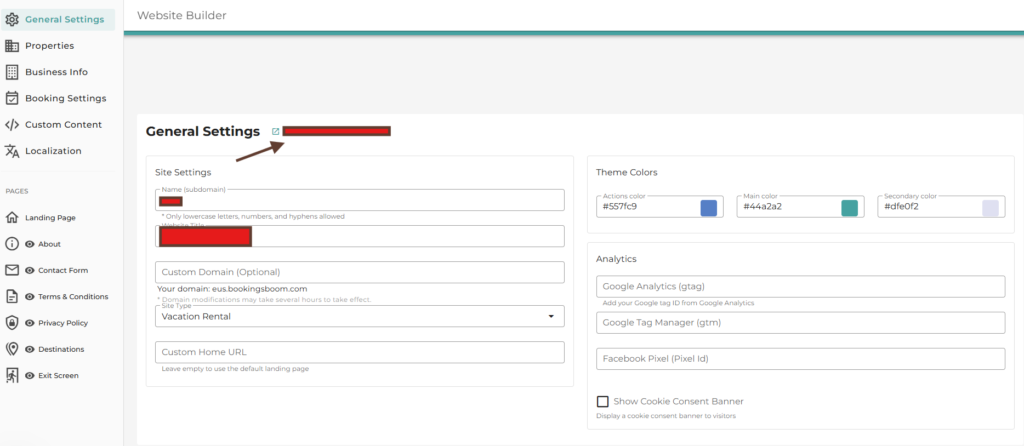Image resolution: width=1024 pixels, height=446 pixels.
Task: Click the Actions color swatch
Action: 708,208
